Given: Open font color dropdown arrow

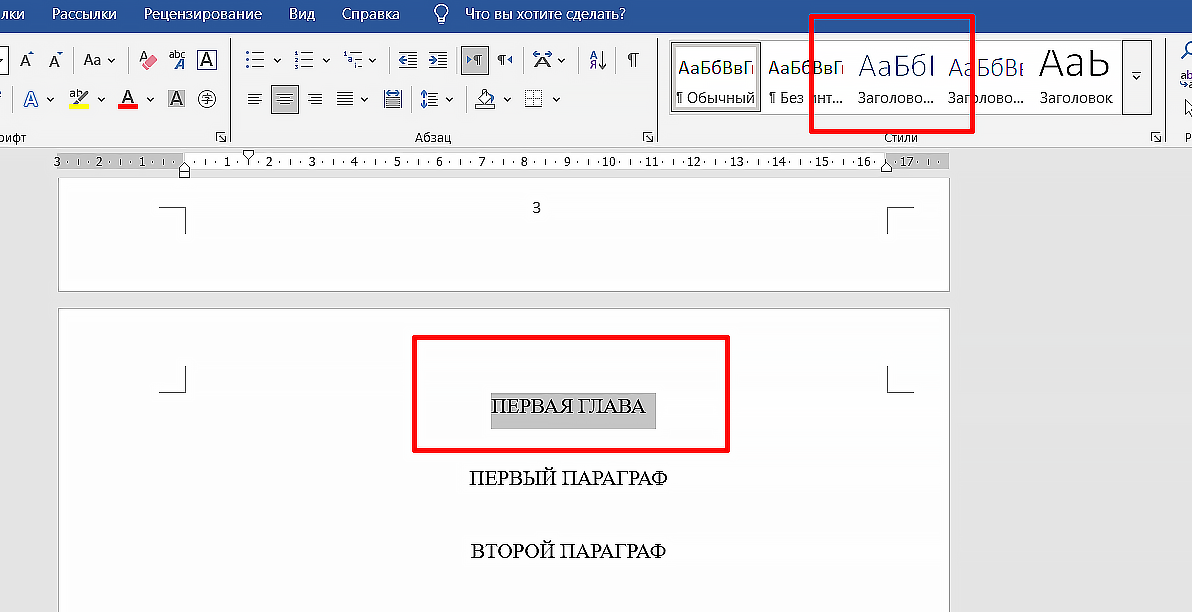Looking at the screenshot, I should 151,99.
